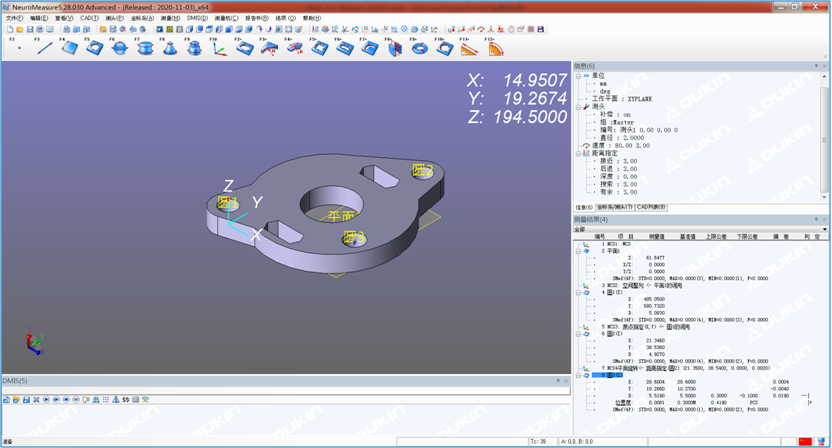Select the F3 line measurement tool
This screenshot has width=832, height=448.
(44, 47)
